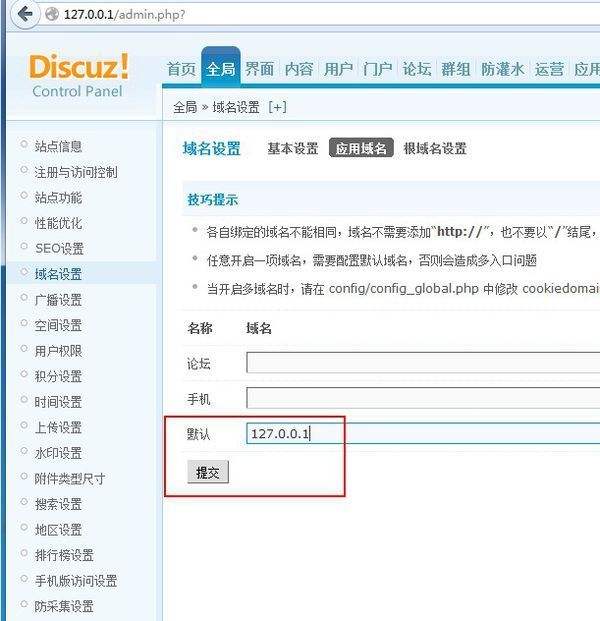Image resolution: width=600 pixels, height=621 pixels.
Task: Open 积分设置 in the sidebar
Action: [58, 376]
